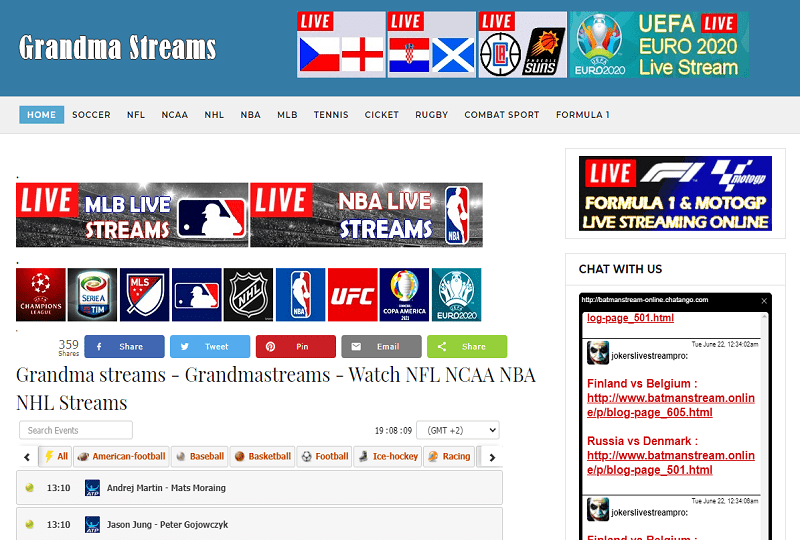Screen dimensions: 800x540
Task: Share the page on Facebook
Action: coord(124,347)
